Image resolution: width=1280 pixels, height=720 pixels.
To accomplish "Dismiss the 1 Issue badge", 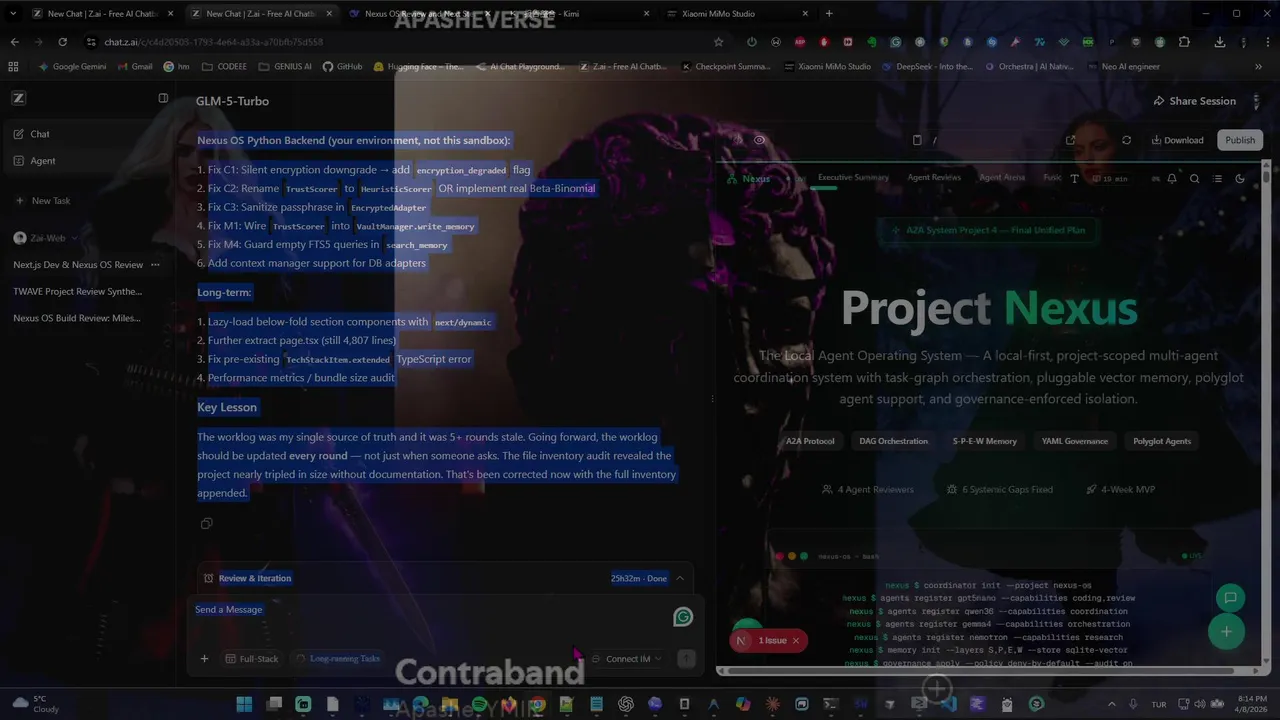I will [796, 641].
